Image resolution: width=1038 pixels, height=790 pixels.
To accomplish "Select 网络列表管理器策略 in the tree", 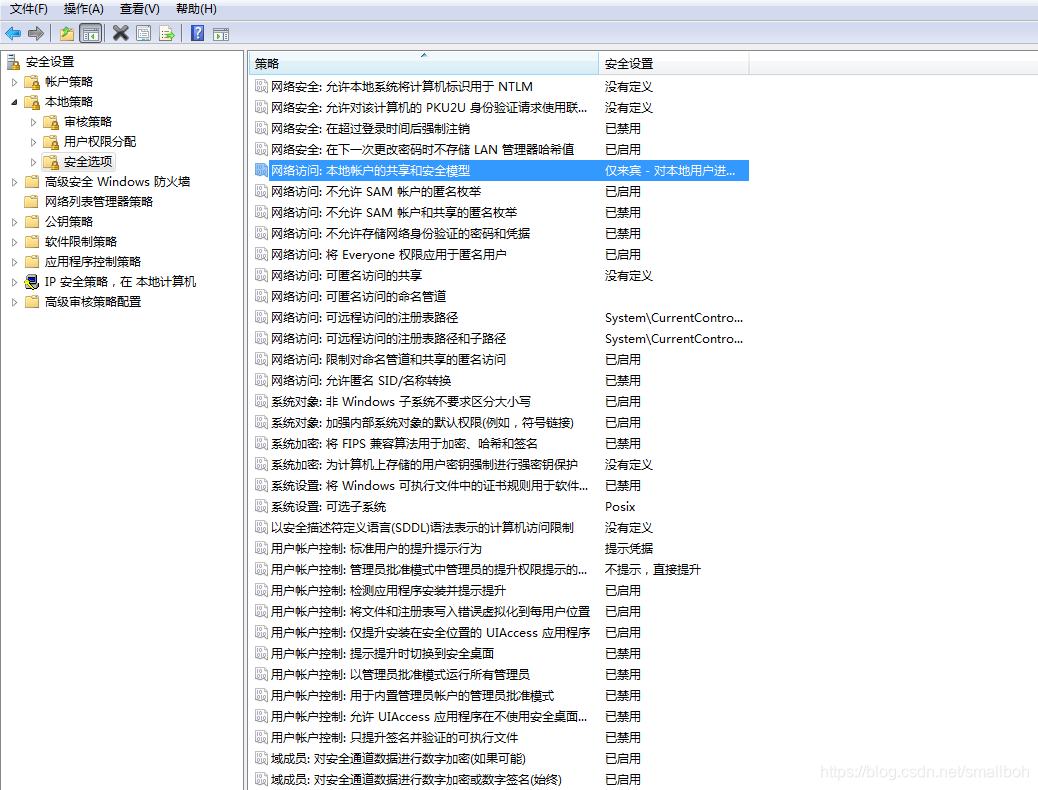I will click(99, 202).
